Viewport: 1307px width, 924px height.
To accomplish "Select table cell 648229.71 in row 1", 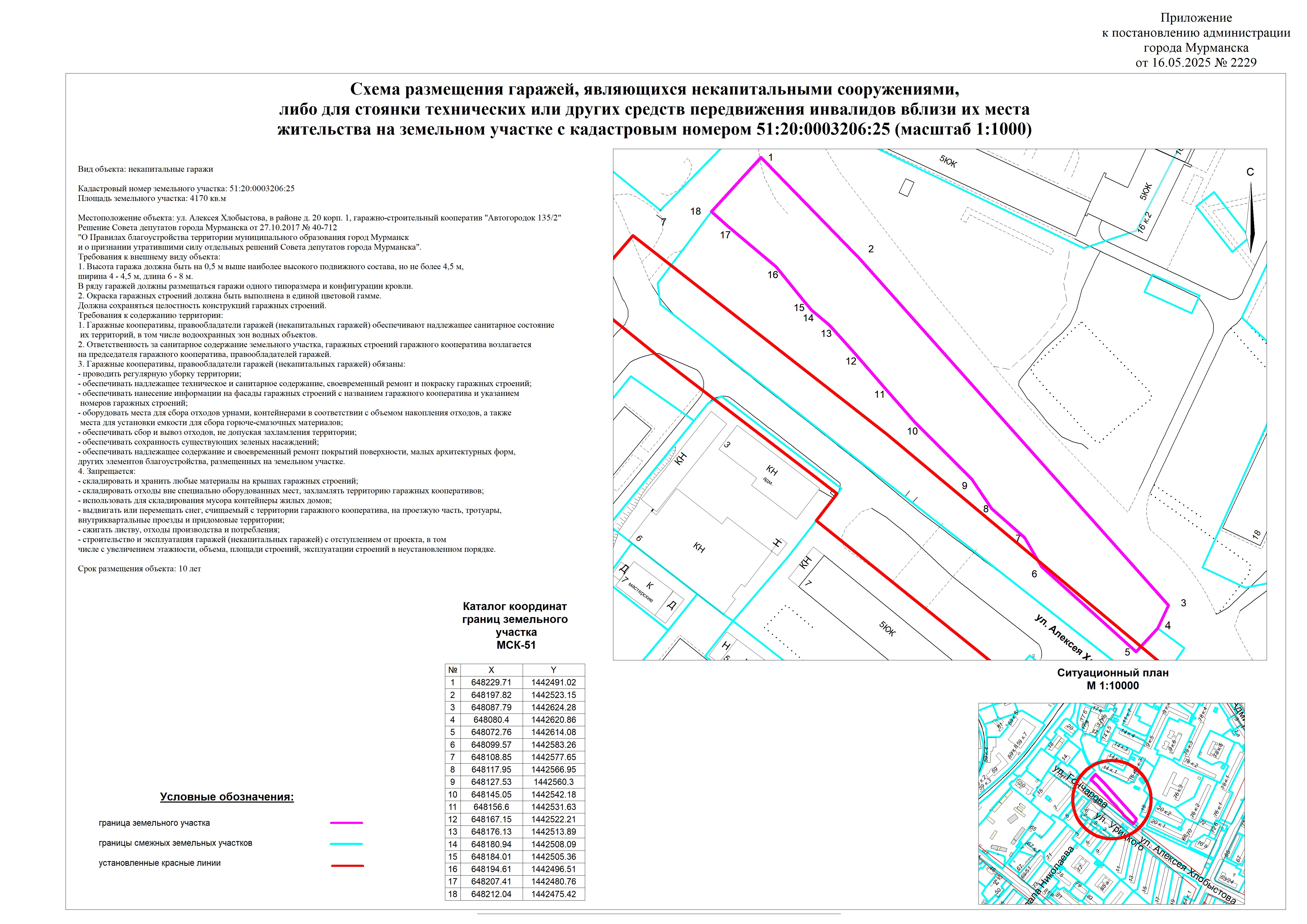I will pos(491,682).
